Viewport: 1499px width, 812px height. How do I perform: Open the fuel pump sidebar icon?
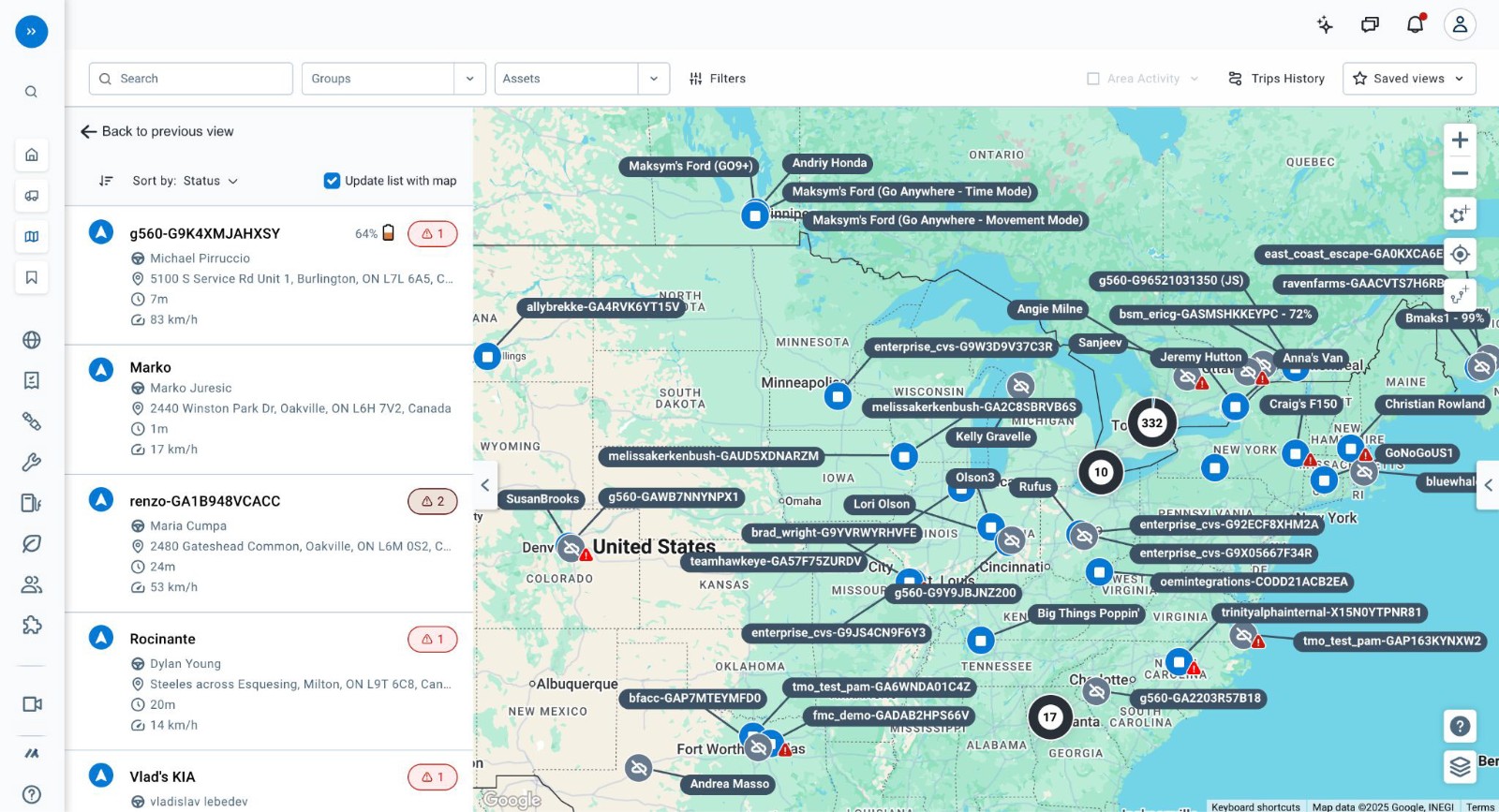coord(32,503)
